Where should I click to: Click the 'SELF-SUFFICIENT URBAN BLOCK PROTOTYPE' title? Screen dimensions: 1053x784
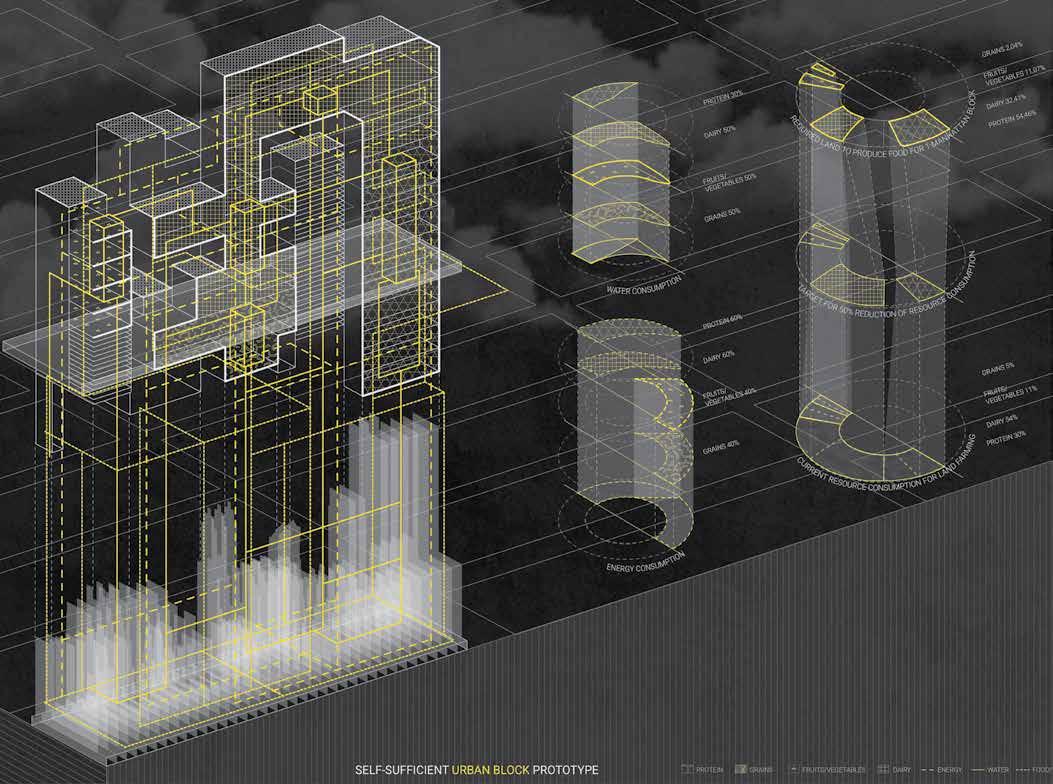476,770
